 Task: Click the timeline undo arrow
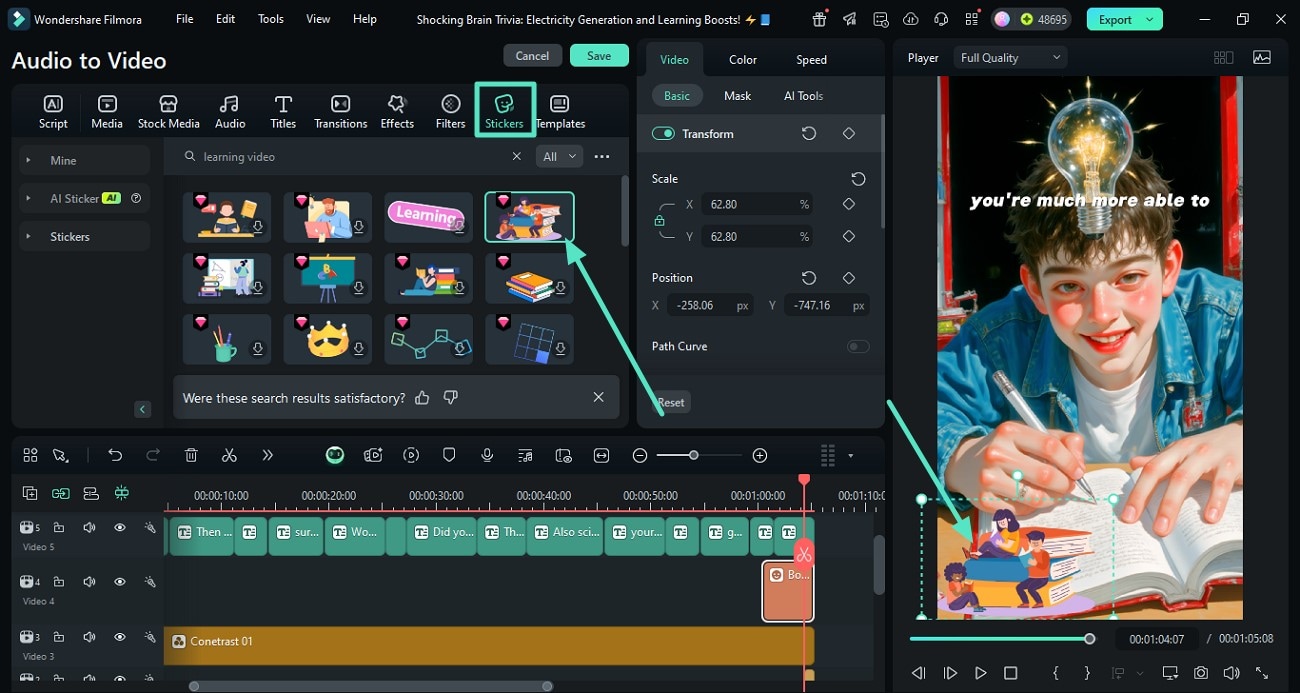pos(115,455)
